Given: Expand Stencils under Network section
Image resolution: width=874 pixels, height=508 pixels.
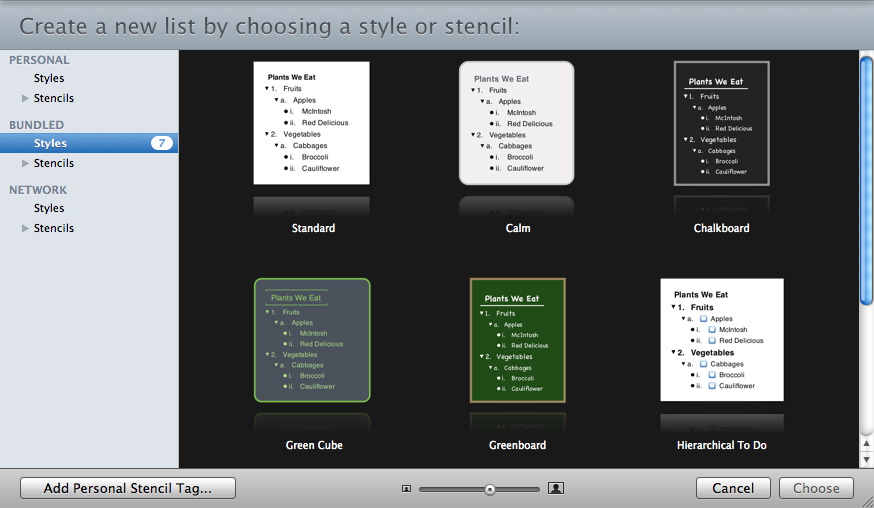Looking at the screenshot, I should click(x=26, y=228).
